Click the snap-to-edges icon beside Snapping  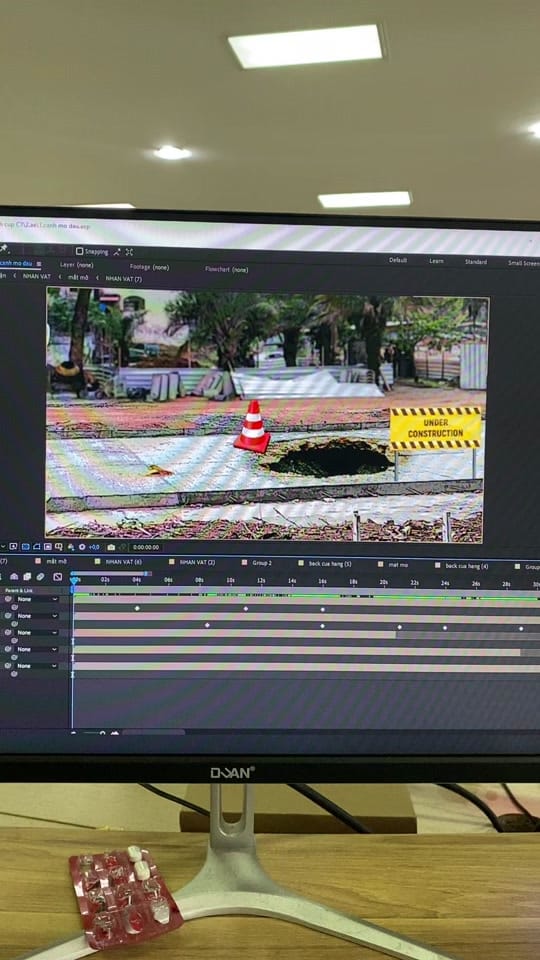[117, 252]
